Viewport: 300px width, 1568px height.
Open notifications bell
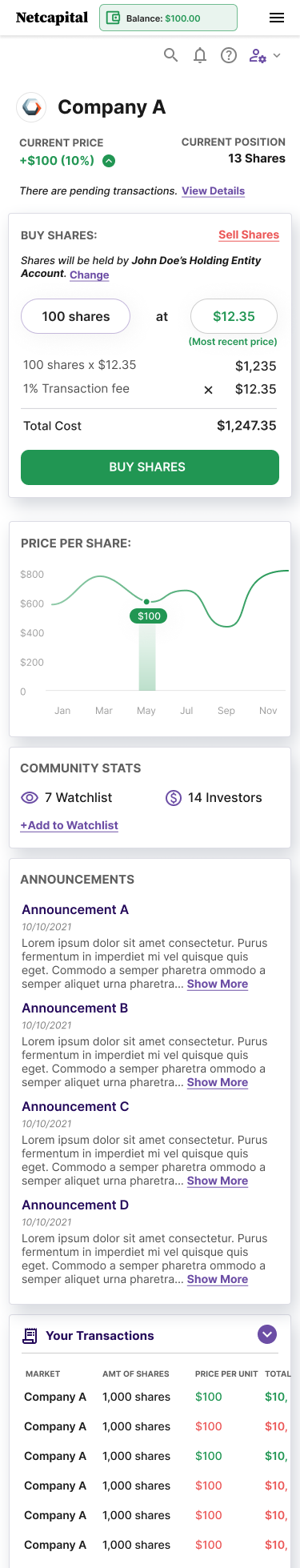pos(200,55)
